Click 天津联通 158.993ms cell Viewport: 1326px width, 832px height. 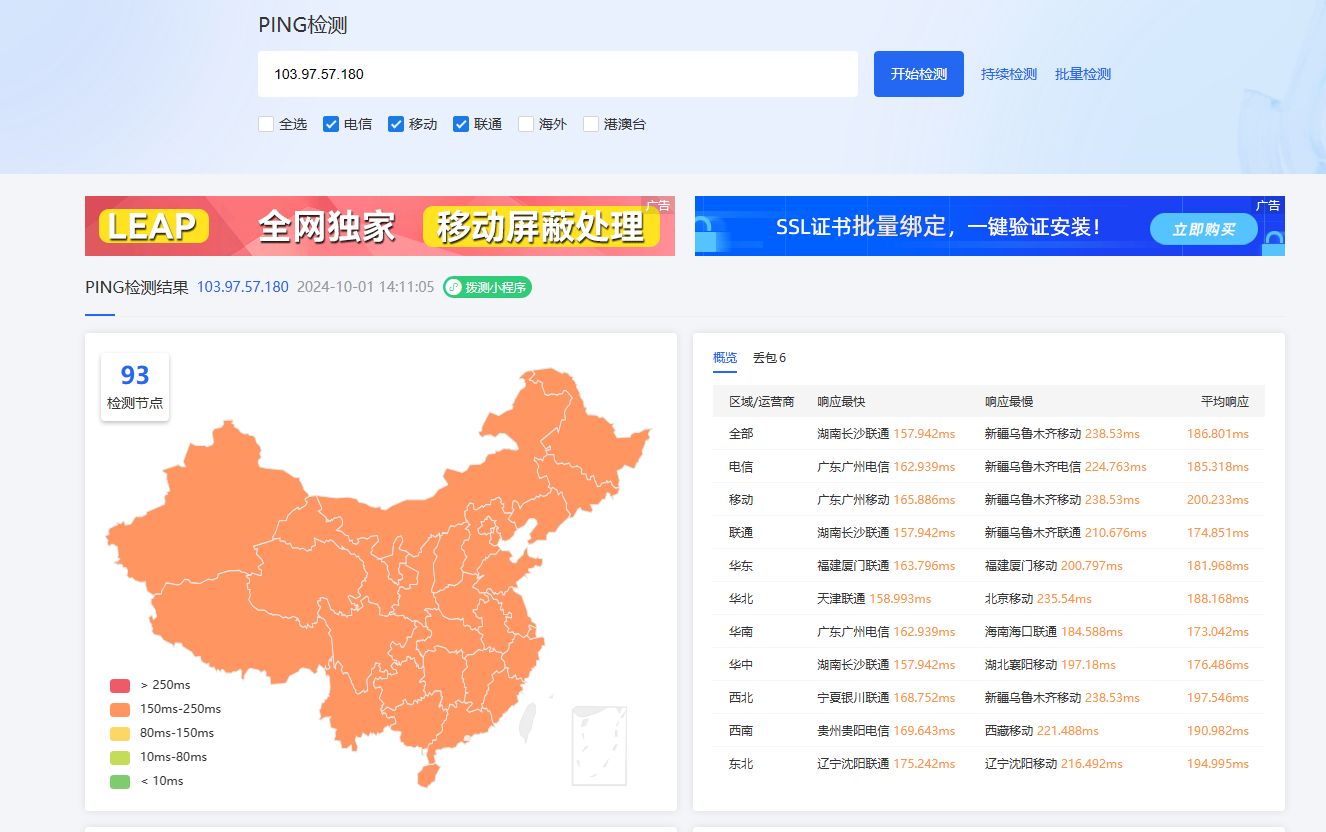click(874, 599)
